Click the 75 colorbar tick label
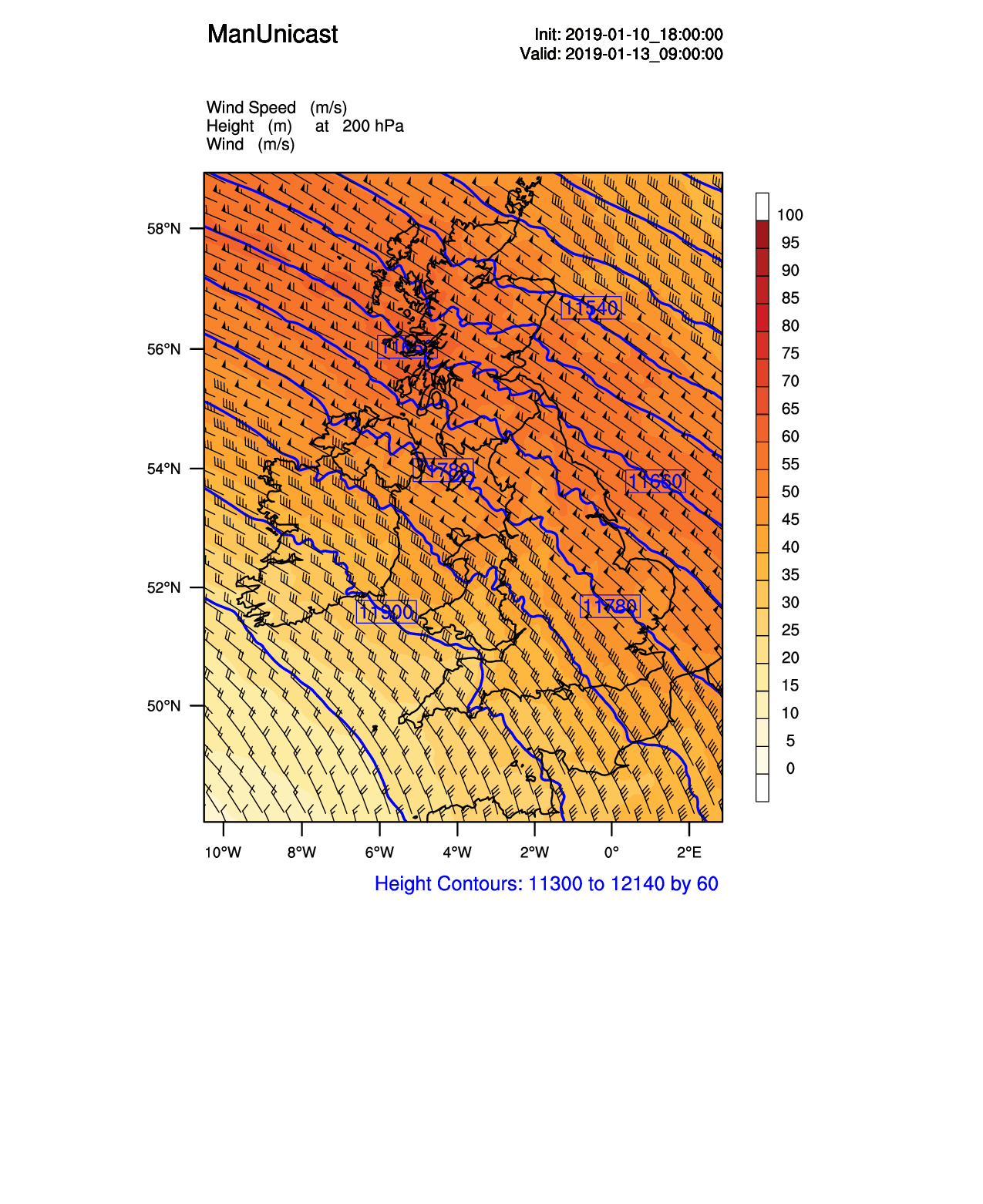983x1204 pixels. (790, 354)
